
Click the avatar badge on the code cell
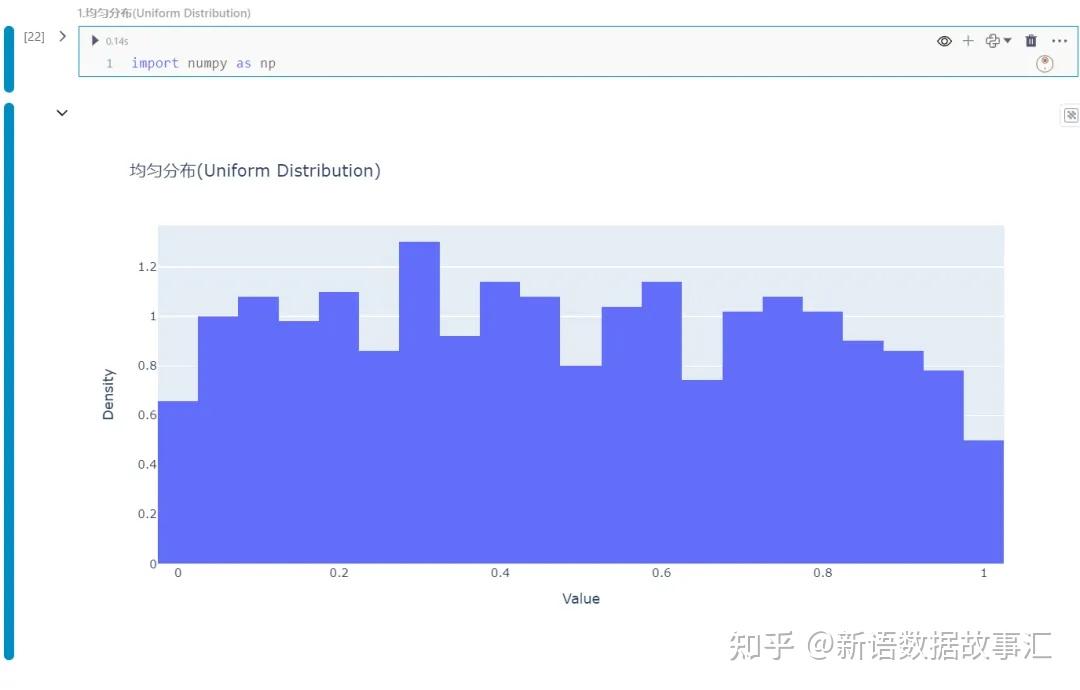(1044, 63)
